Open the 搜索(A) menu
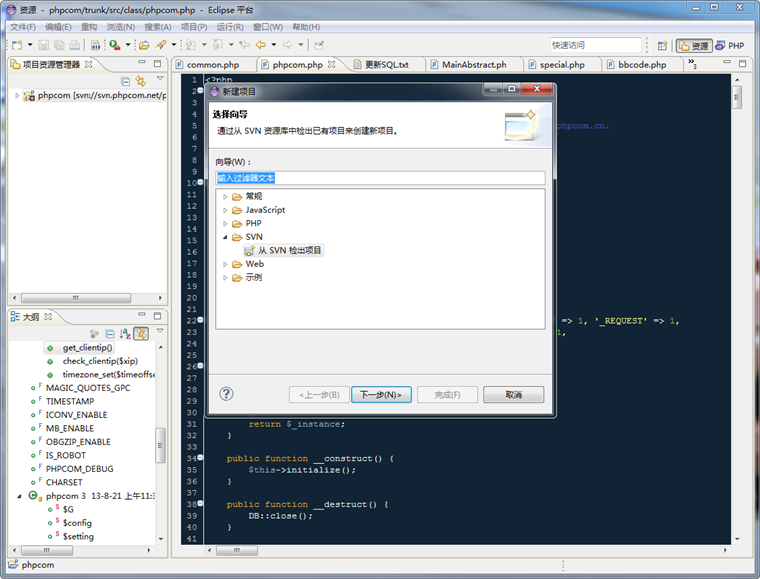760x579 pixels. (x=157, y=27)
